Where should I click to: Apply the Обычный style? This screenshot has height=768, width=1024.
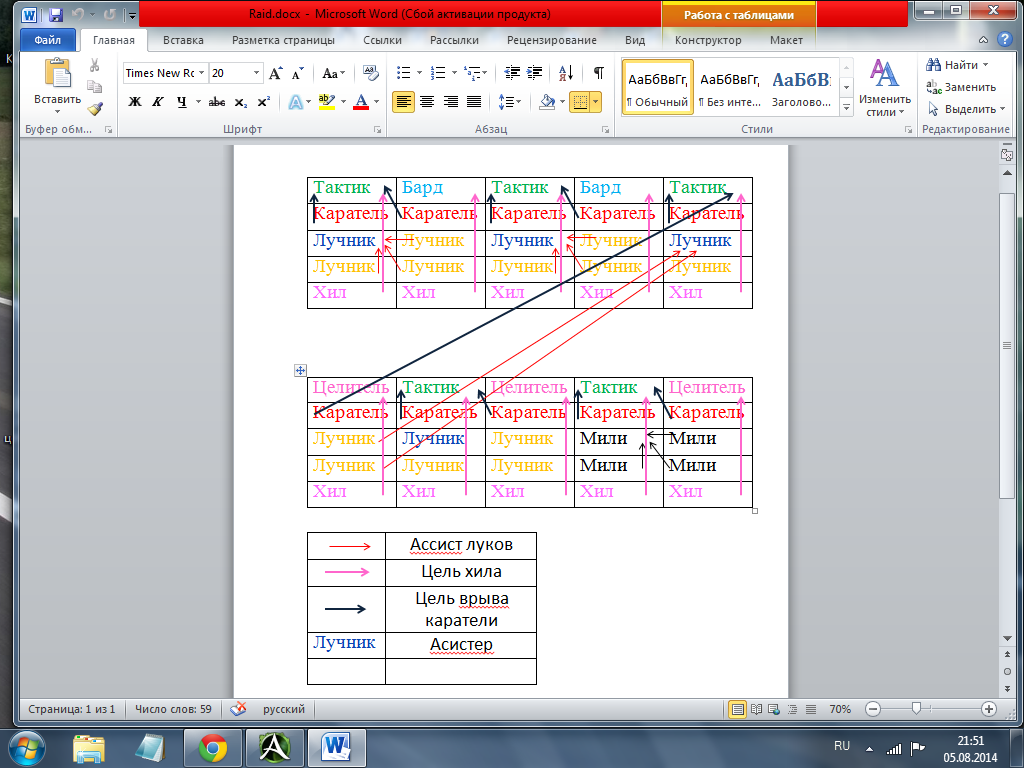click(x=658, y=87)
